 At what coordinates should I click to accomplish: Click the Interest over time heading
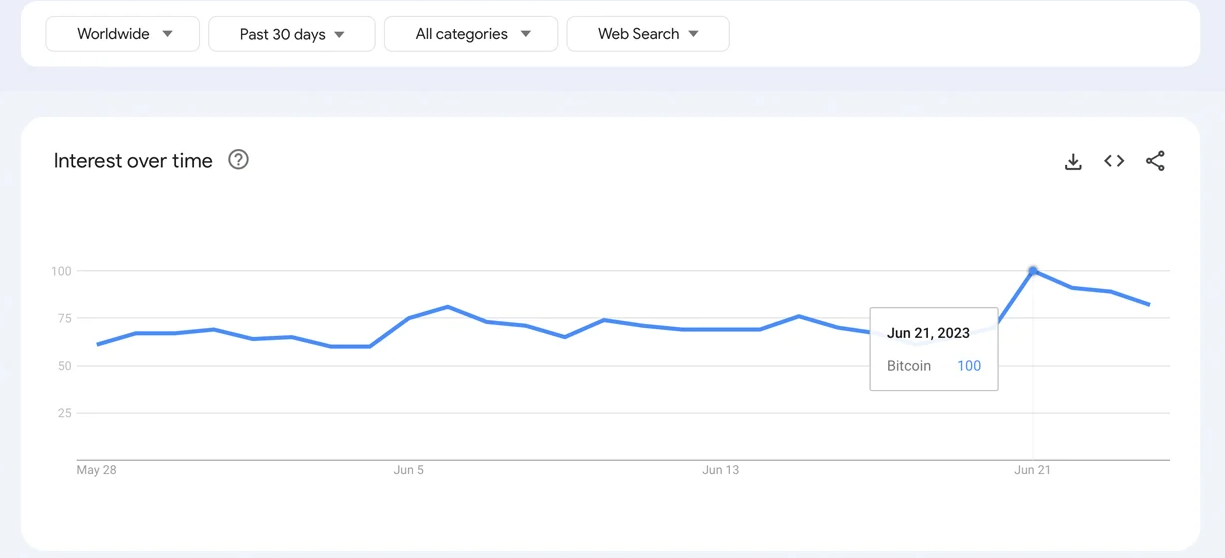[133, 161]
